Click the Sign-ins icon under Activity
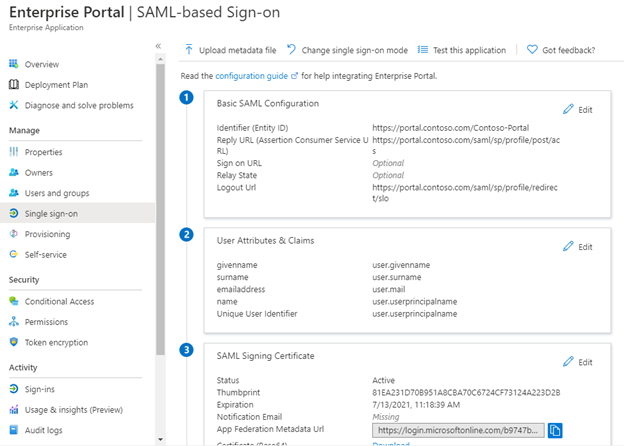 coord(14,389)
